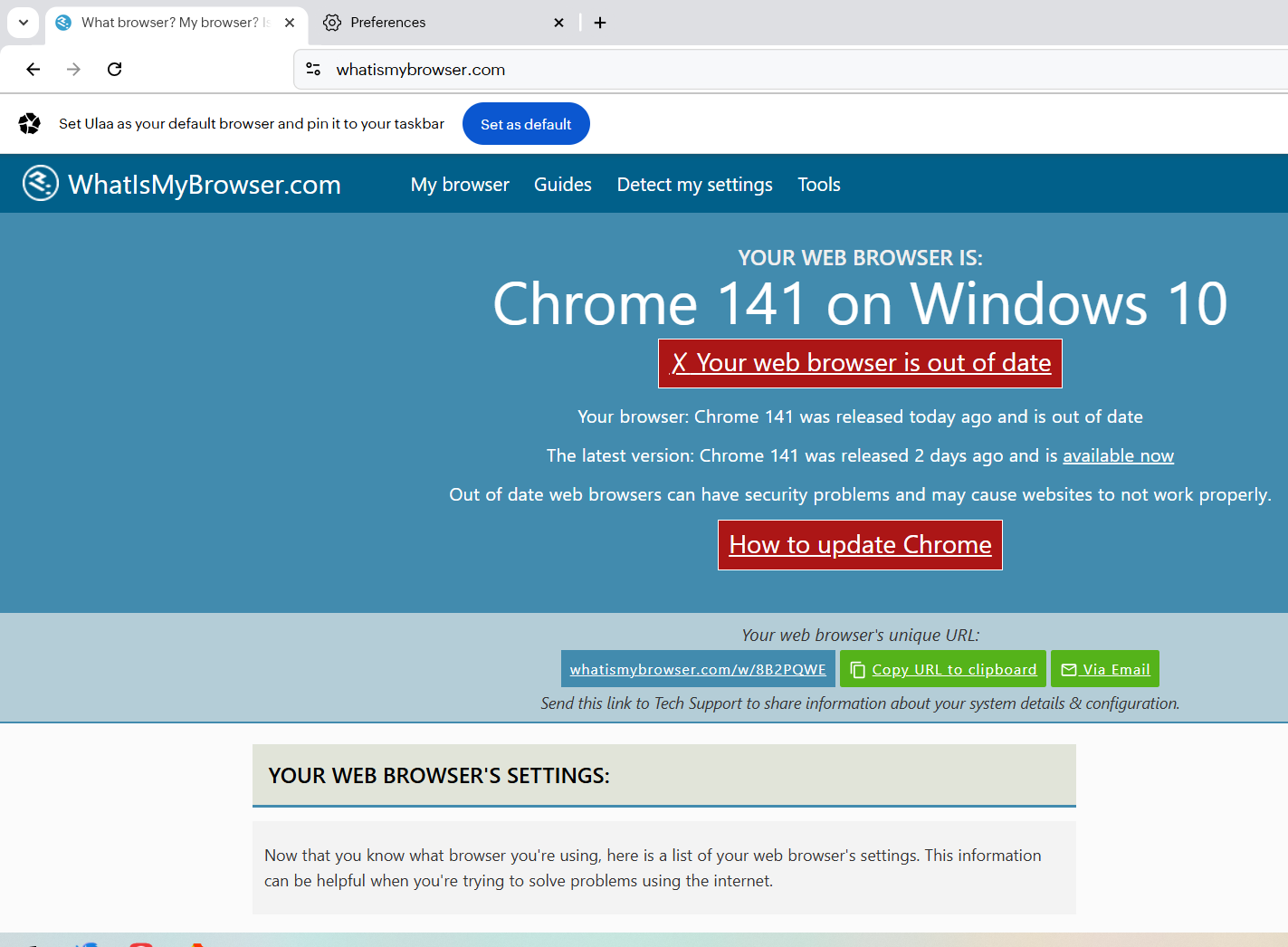The image size is (1288, 947).
Task: Follow the available now link
Action: 1118,456
